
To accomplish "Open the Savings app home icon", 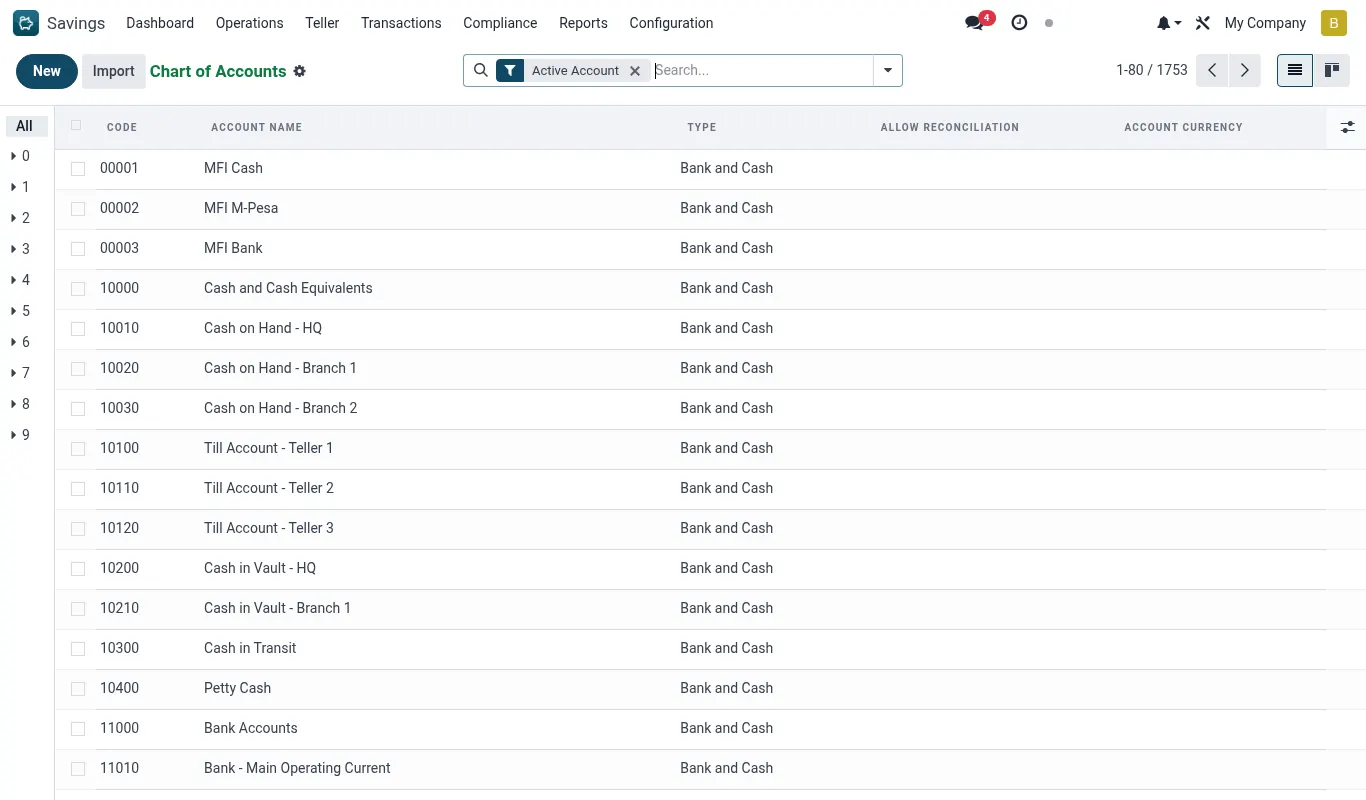I will pyautogui.click(x=26, y=23).
